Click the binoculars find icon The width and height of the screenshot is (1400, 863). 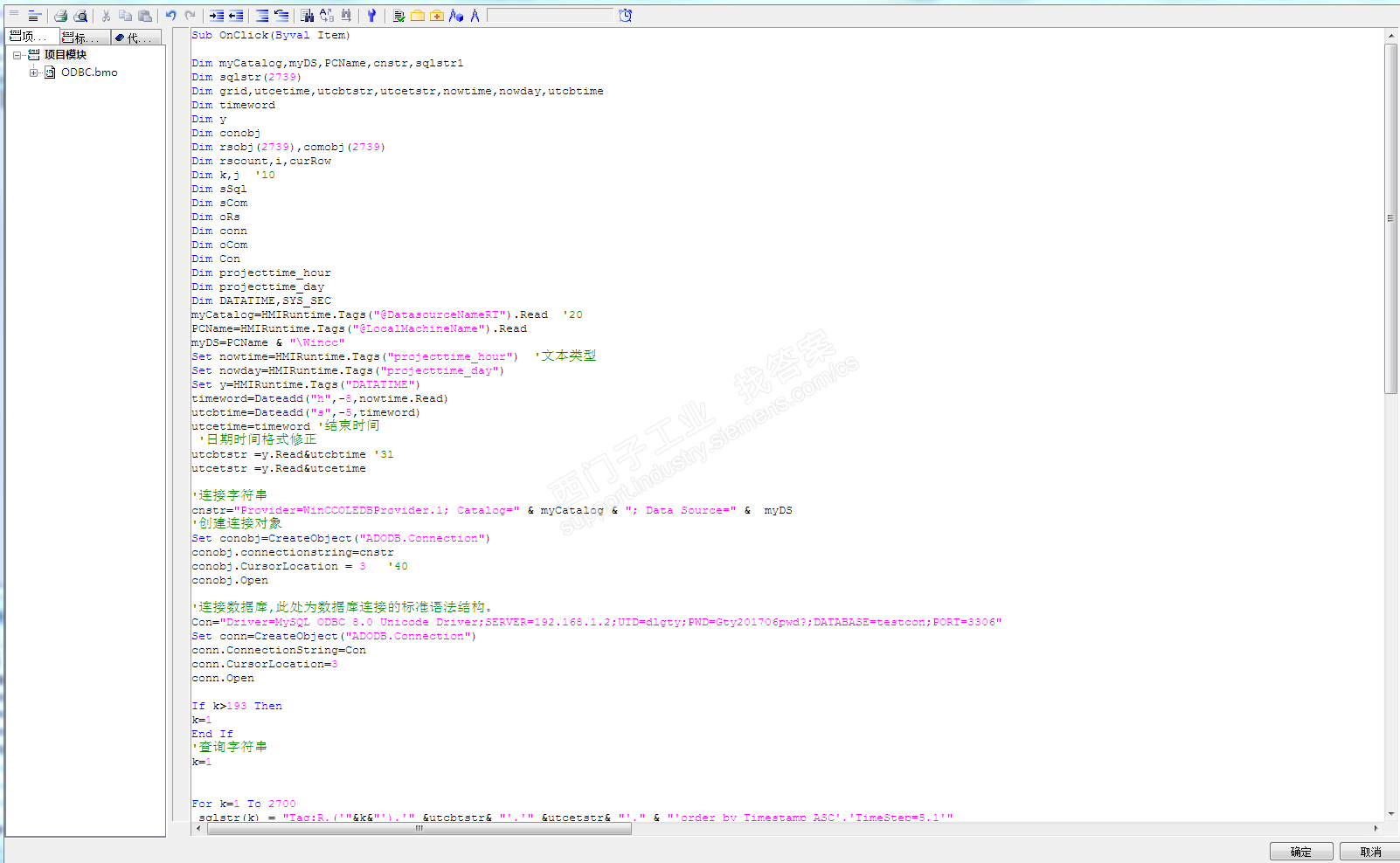pos(308,16)
